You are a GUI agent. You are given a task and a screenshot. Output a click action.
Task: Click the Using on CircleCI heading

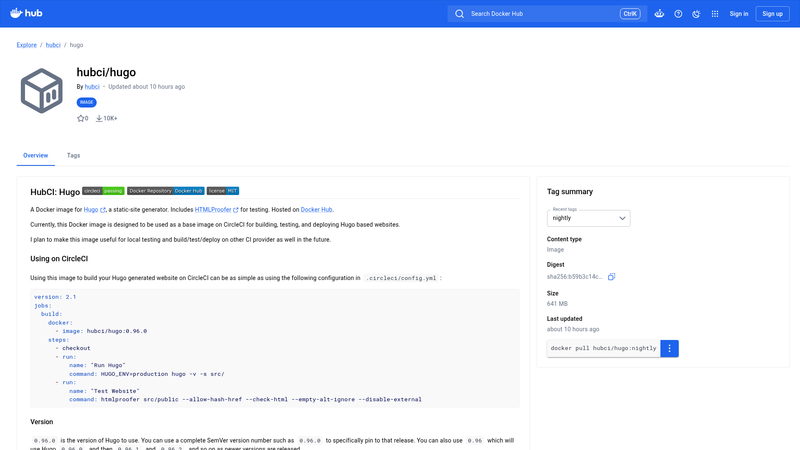coord(59,259)
